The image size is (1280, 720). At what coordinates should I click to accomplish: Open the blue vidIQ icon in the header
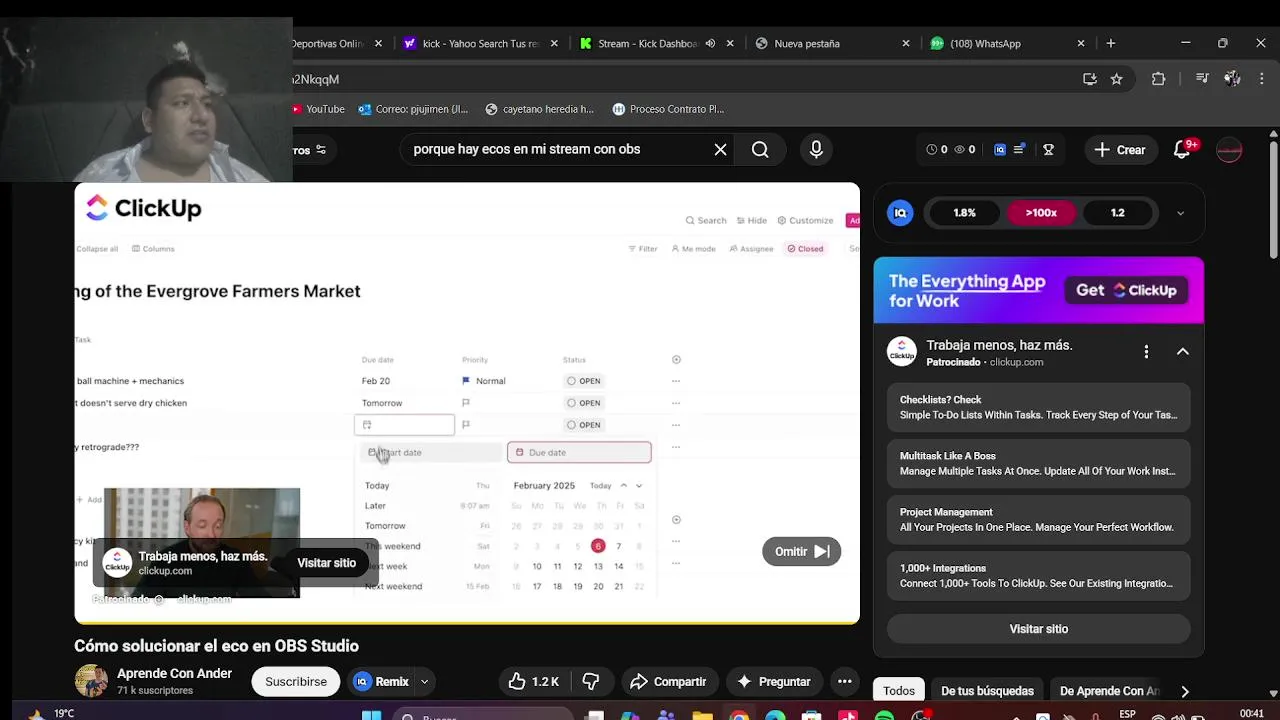tap(999, 149)
